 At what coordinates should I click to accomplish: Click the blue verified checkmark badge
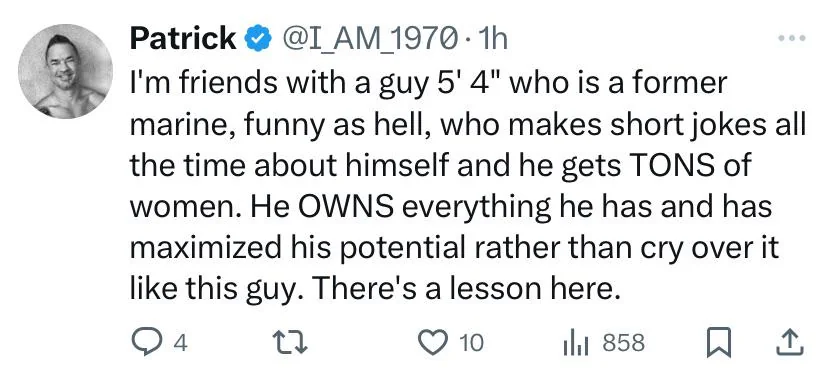258,40
